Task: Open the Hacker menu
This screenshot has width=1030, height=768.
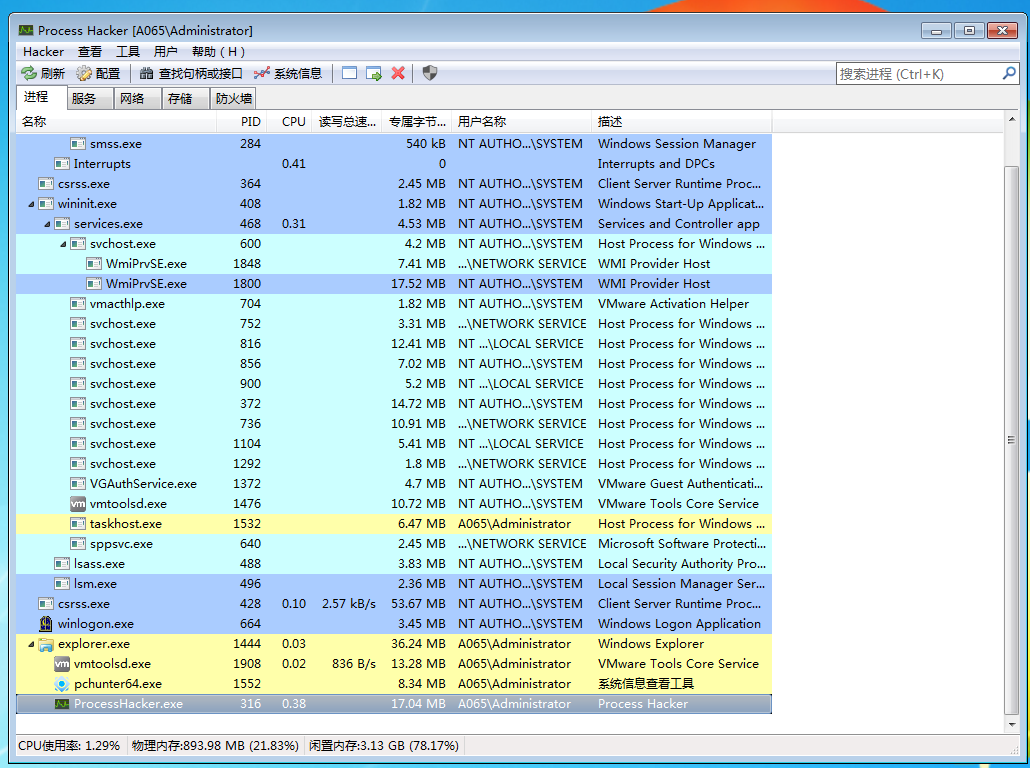Action: coord(43,51)
